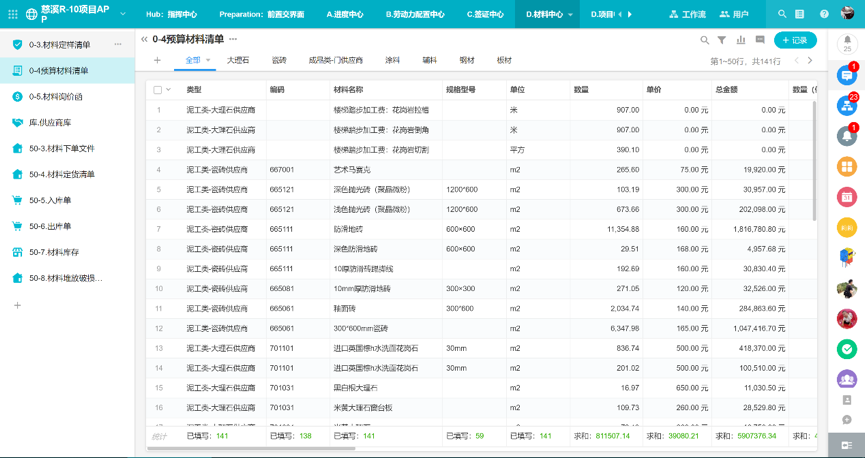Expand the 慈溪R-10项目APP name dropdown
This screenshot has height=458, width=865.
click(122, 14)
